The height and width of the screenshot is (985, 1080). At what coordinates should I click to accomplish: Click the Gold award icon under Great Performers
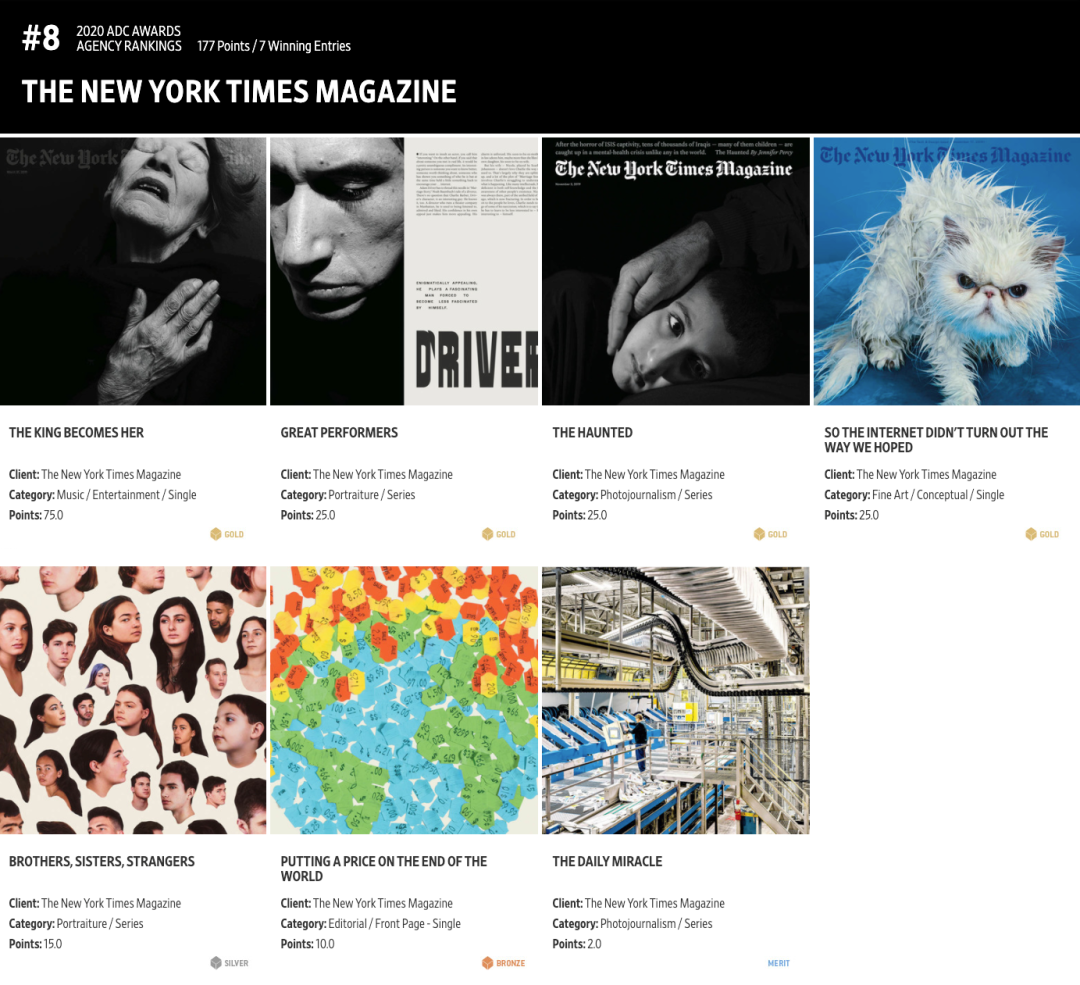click(x=488, y=534)
